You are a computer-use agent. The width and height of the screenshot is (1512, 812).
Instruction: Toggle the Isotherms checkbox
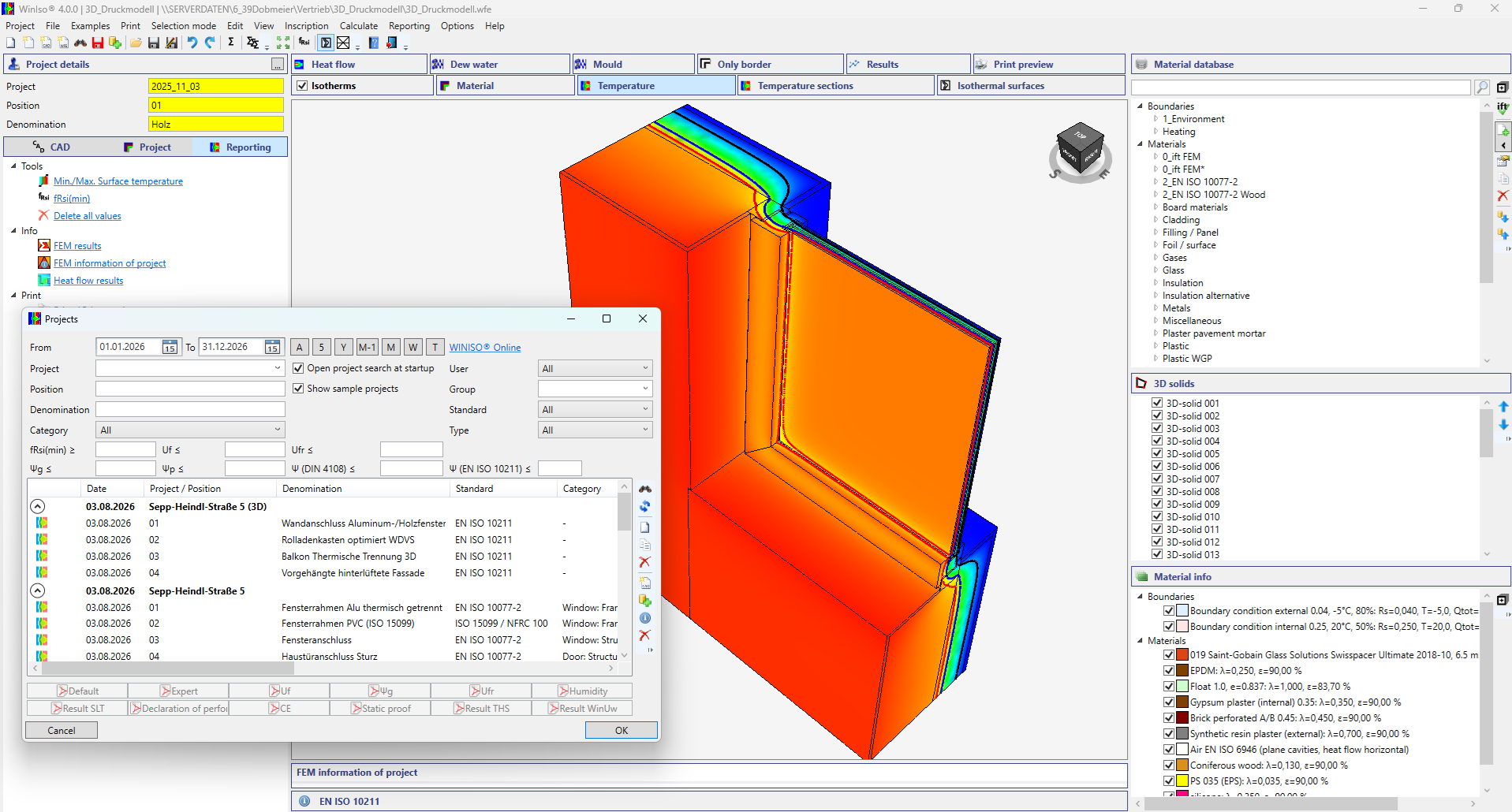(x=302, y=86)
